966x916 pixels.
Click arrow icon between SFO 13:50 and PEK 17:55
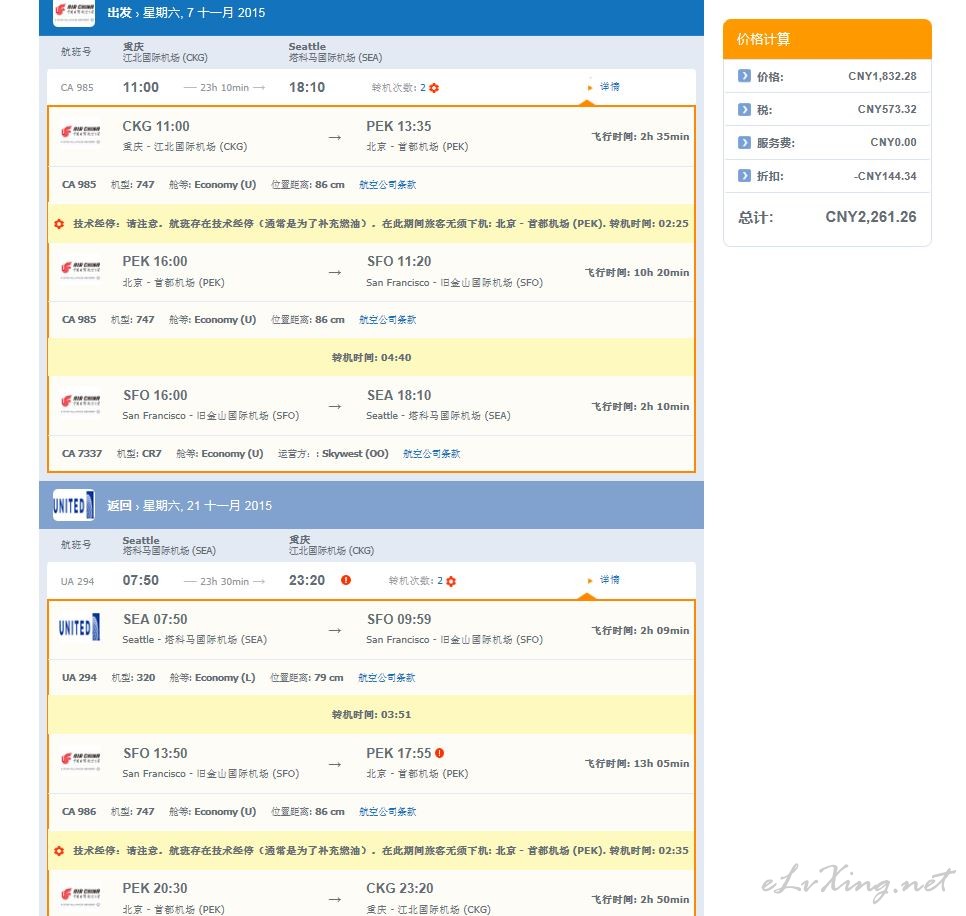coord(335,764)
